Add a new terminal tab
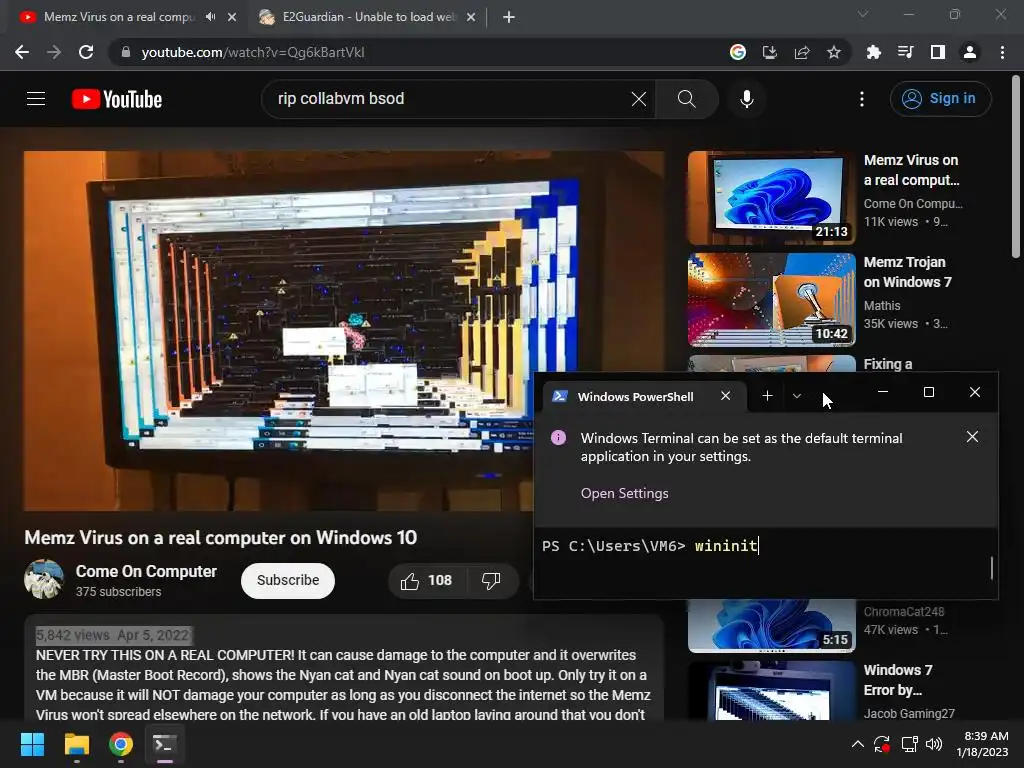The width and height of the screenshot is (1024, 768). click(767, 396)
